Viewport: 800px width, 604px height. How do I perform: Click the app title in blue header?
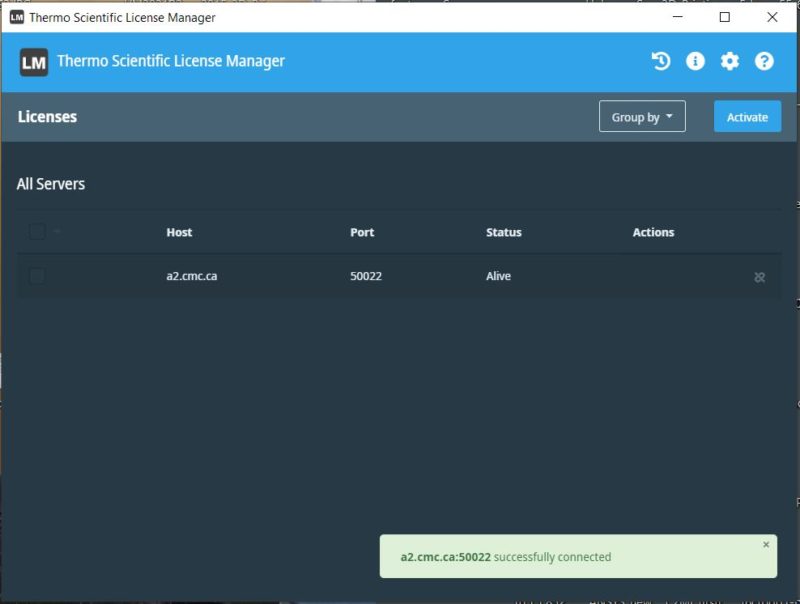[171, 61]
